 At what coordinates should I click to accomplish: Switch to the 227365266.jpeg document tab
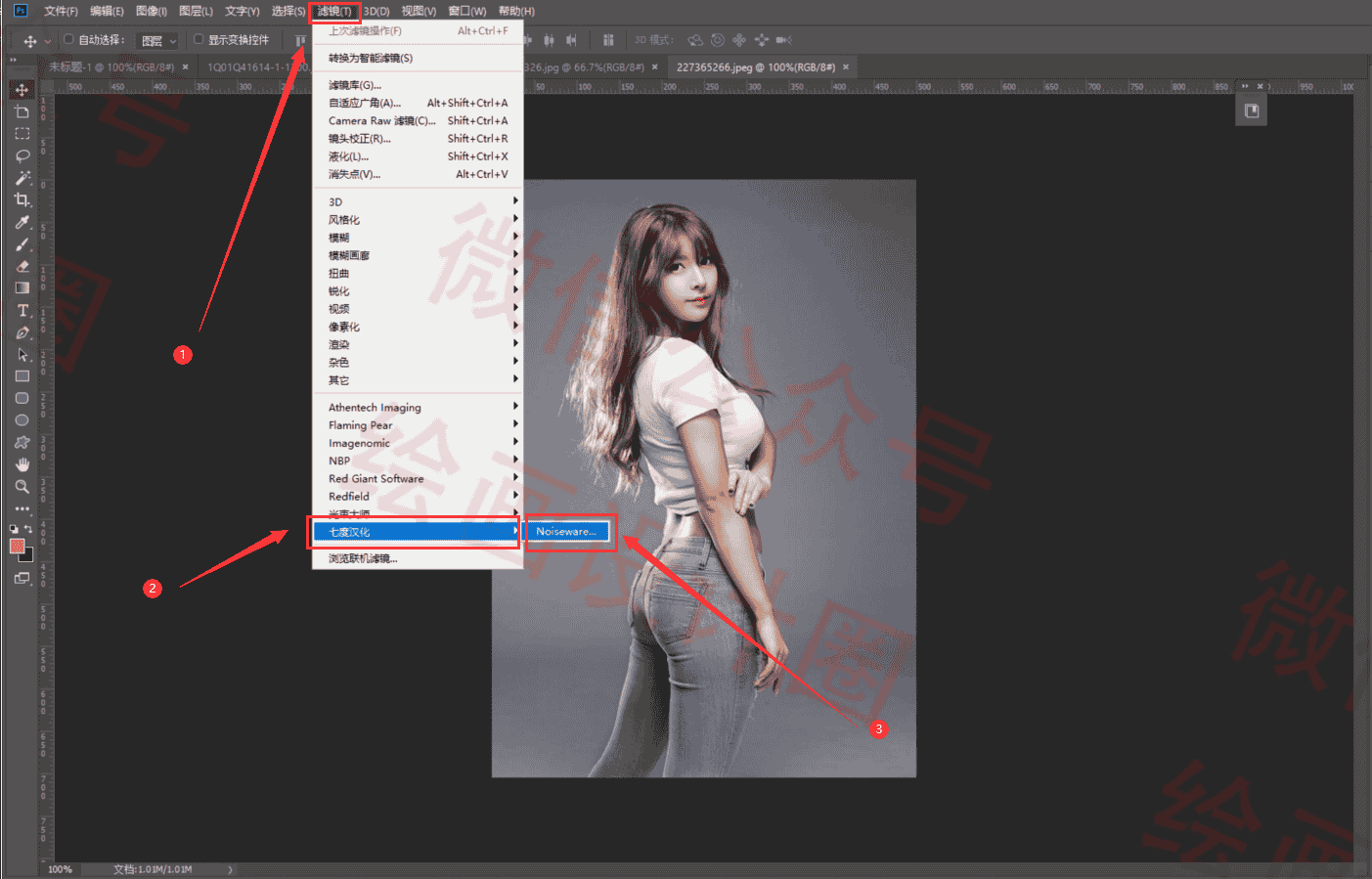[x=755, y=67]
